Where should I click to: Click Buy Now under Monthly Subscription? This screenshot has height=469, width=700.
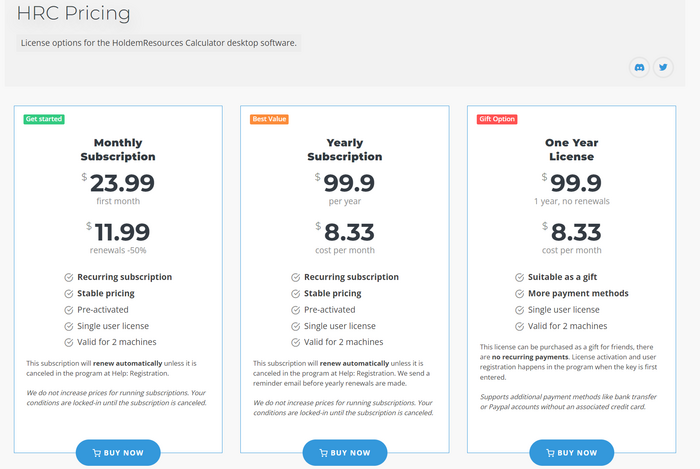(x=118, y=452)
